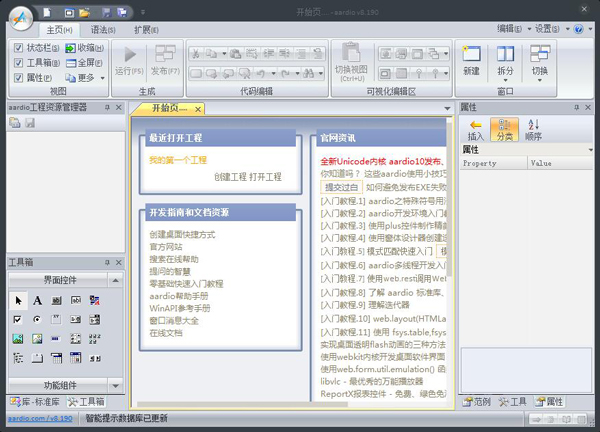Click the blue help question mark icon
600x432 pixels.
578,29
